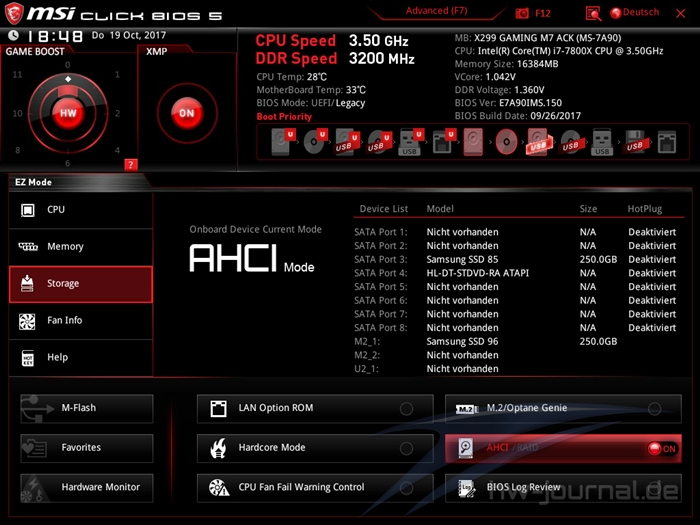Enable LAN Option ROM radio toggle
The height and width of the screenshot is (525, 700).
tap(406, 408)
